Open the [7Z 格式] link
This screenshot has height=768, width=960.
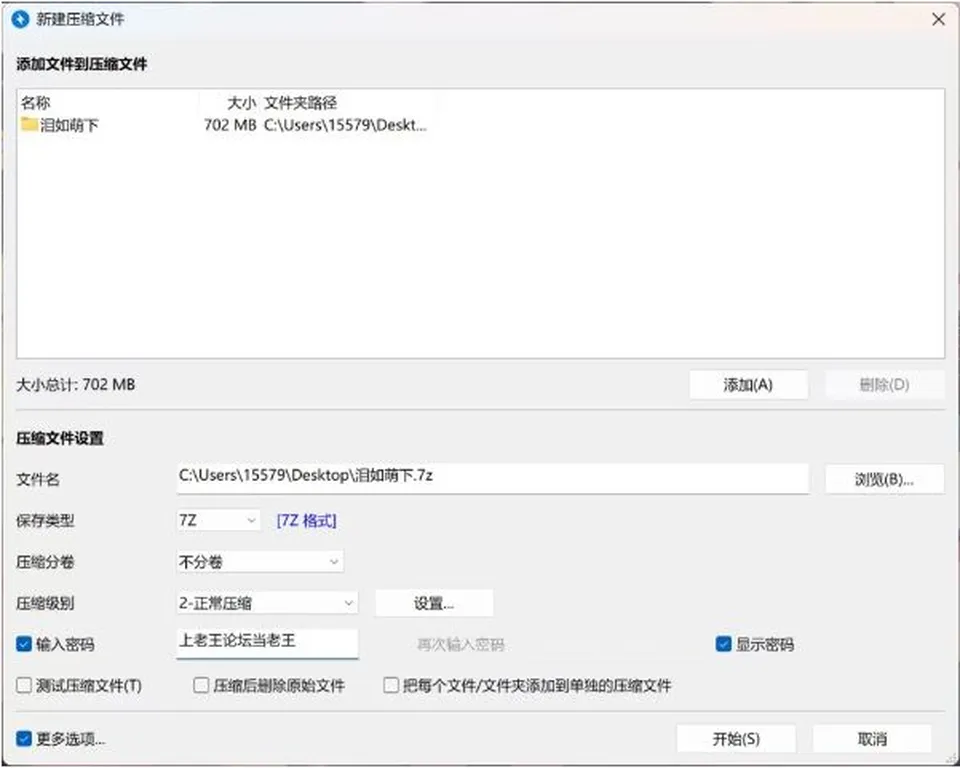tap(307, 521)
